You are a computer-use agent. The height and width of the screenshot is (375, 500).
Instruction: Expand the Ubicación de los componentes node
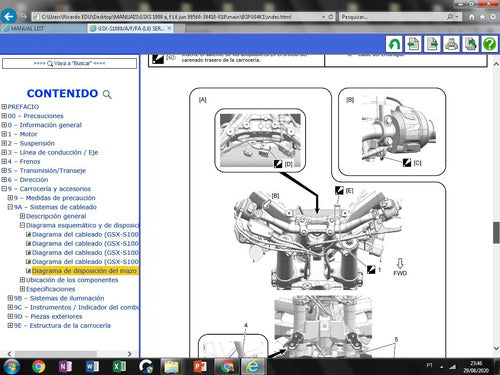pyautogui.click(x=22, y=280)
